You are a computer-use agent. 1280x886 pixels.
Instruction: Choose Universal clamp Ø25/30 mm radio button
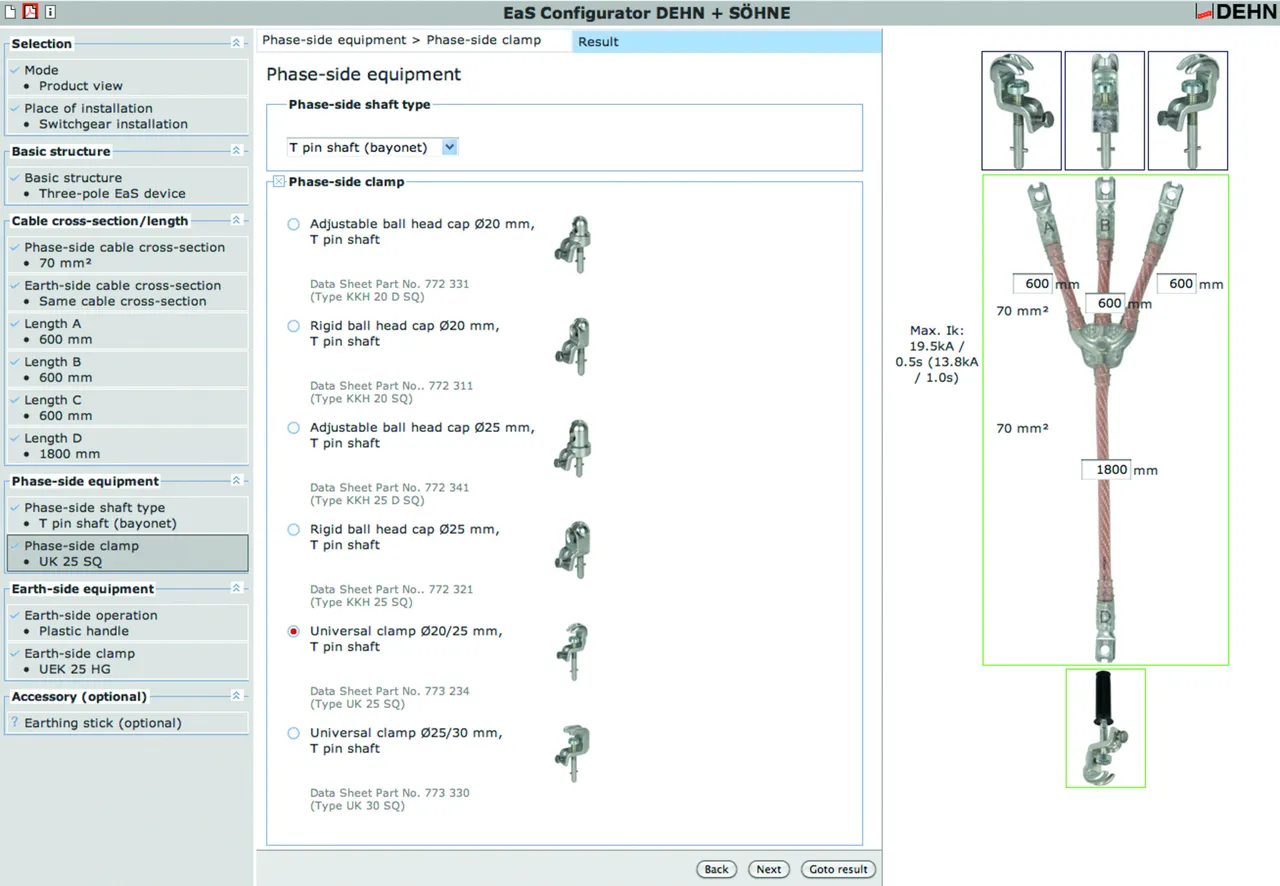[294, 733]
